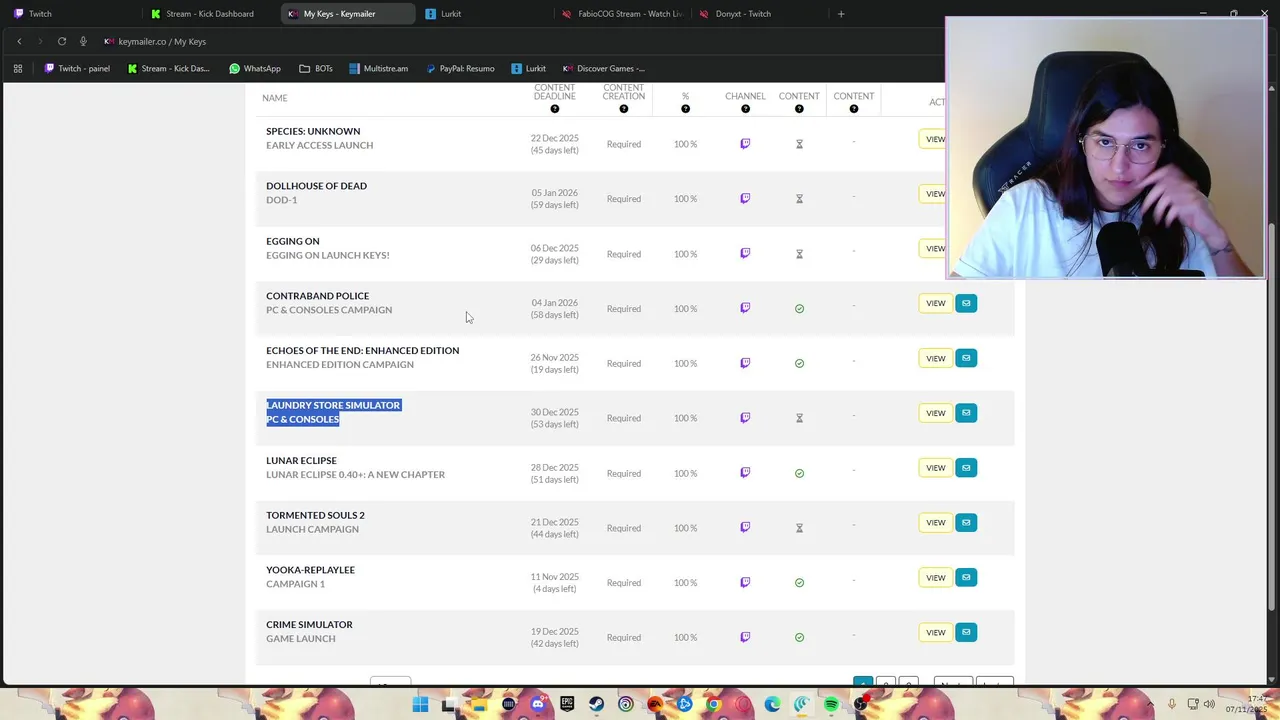This screenshot has height=720, width=1280.
Task: Click the Twitch channel icon for Dollhouse of Dead
Action: (745, 198)
